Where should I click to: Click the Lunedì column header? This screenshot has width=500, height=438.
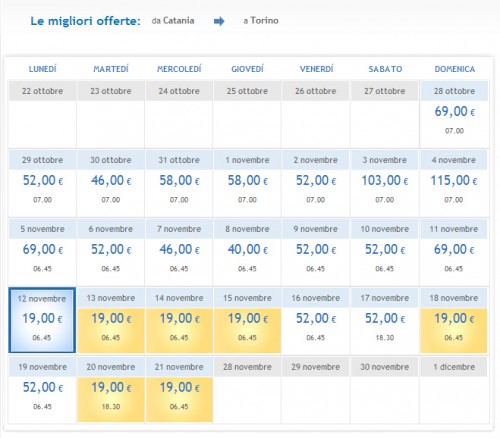(43, 69)
